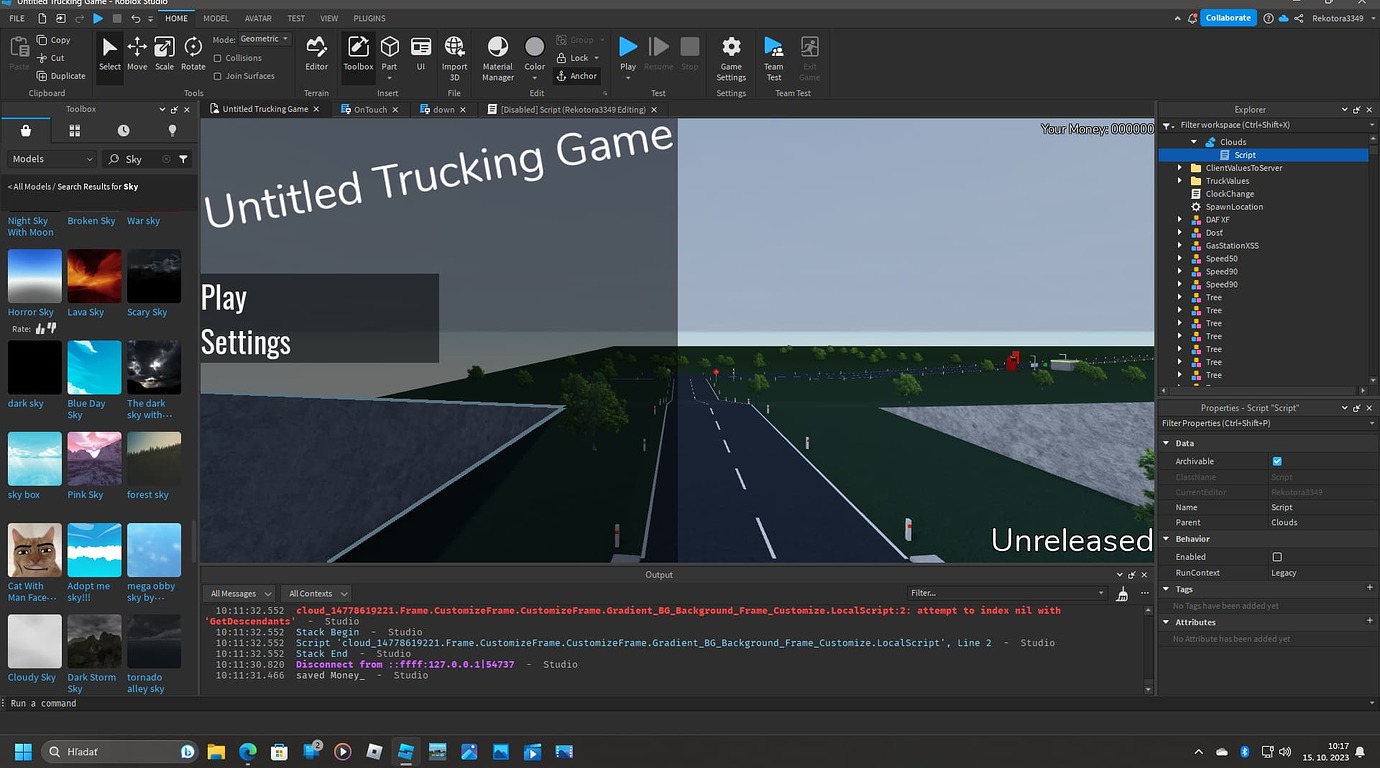This screenshot has width=1380, height=768.
Task: Collapse the Data properties section
Action: (1166, 443)
